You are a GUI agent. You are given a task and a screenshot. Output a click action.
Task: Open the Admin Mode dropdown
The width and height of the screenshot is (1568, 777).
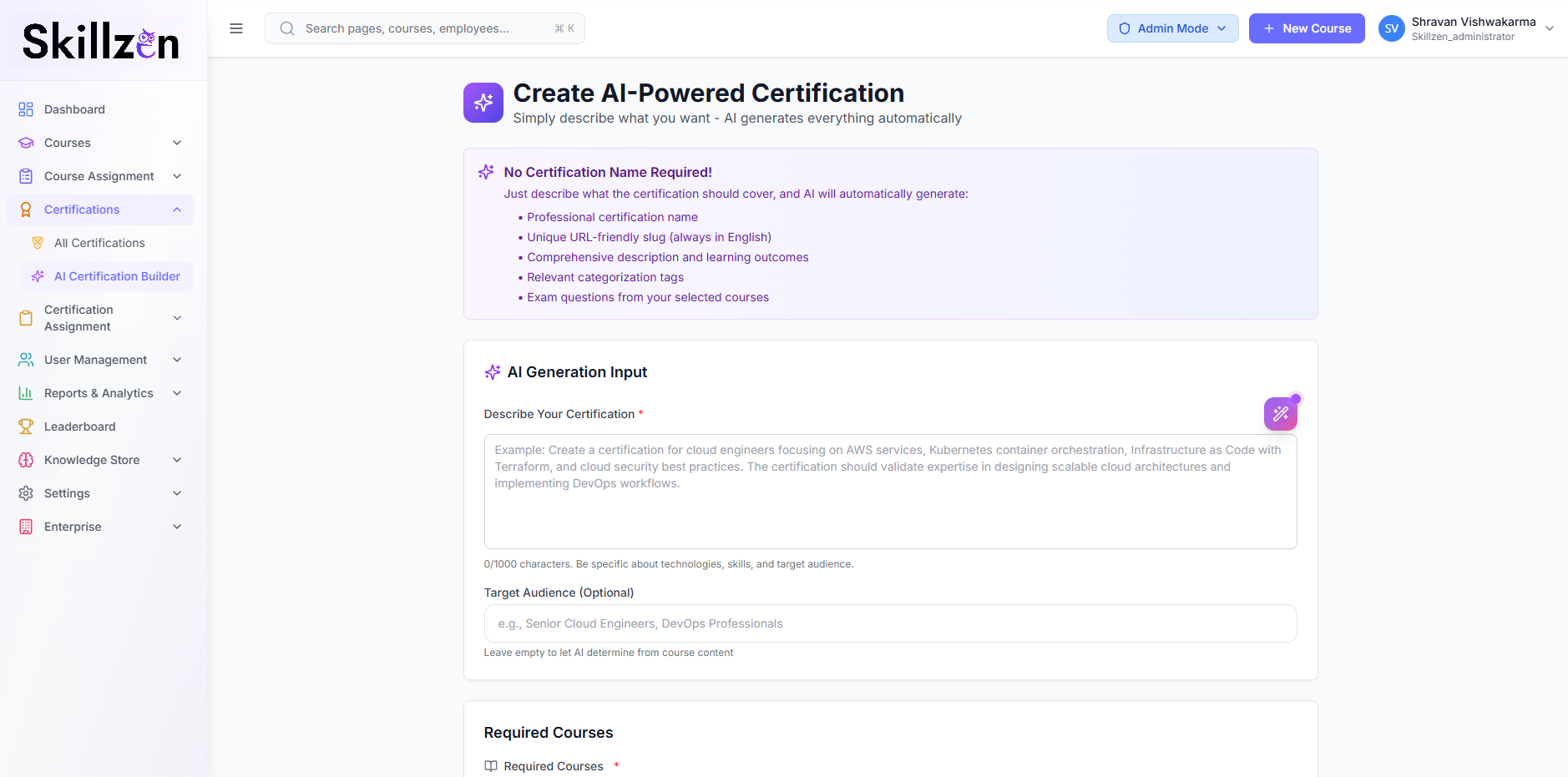(x=1172, y=28)
